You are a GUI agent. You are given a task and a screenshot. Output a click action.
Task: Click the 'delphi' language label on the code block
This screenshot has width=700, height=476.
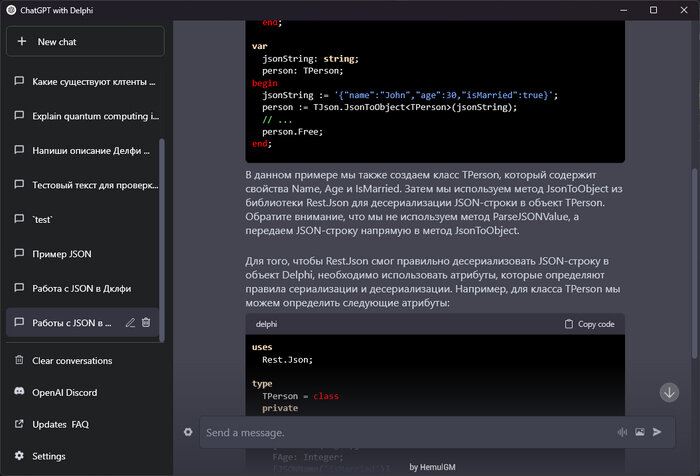tap(267, 324)
